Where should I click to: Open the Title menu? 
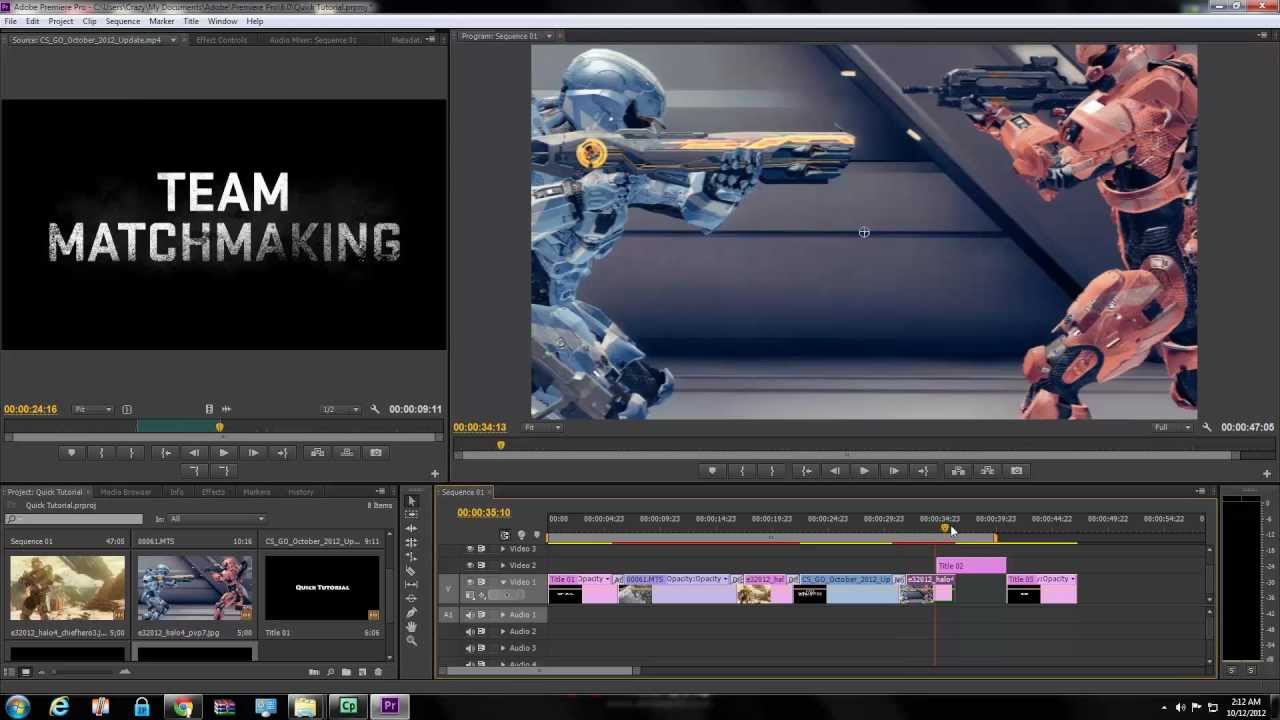coord(191,21)
